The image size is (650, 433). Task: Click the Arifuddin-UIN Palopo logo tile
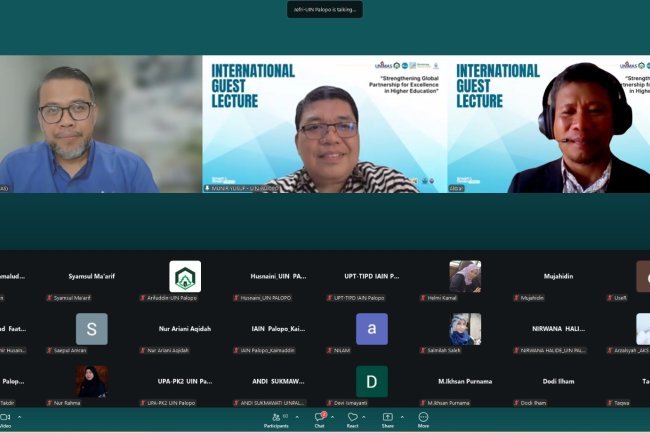[x=185, y=276]
